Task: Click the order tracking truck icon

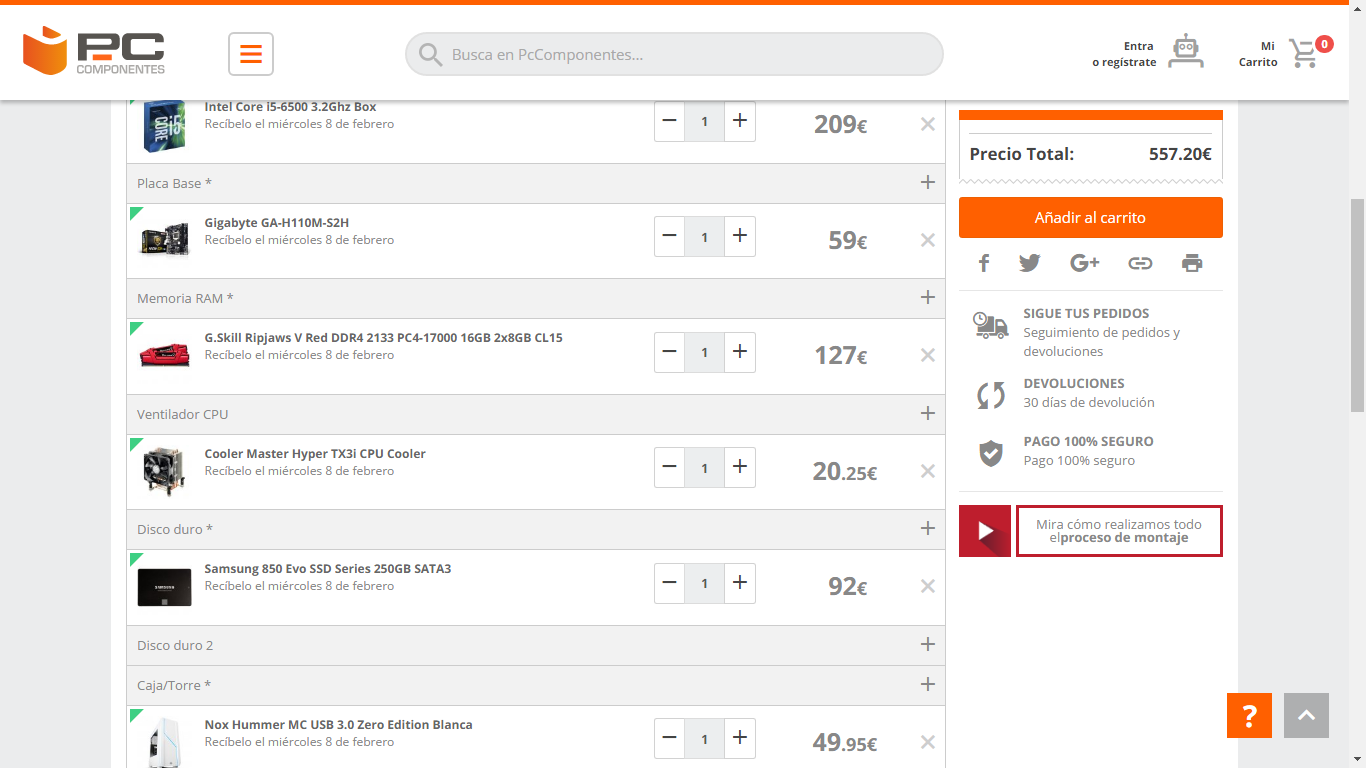Action: tap(991, 325)
